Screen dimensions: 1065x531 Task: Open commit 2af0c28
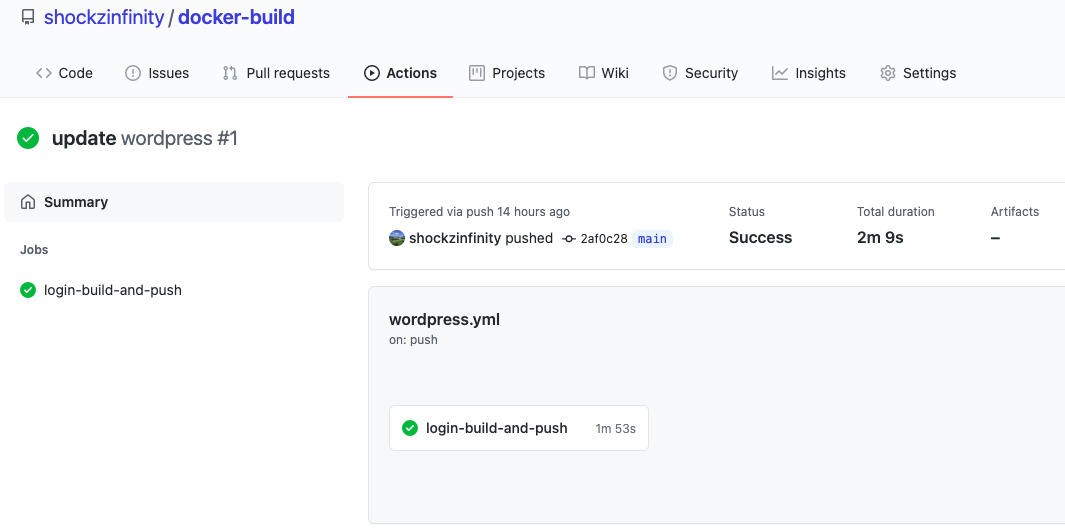(x=603, y=239)
